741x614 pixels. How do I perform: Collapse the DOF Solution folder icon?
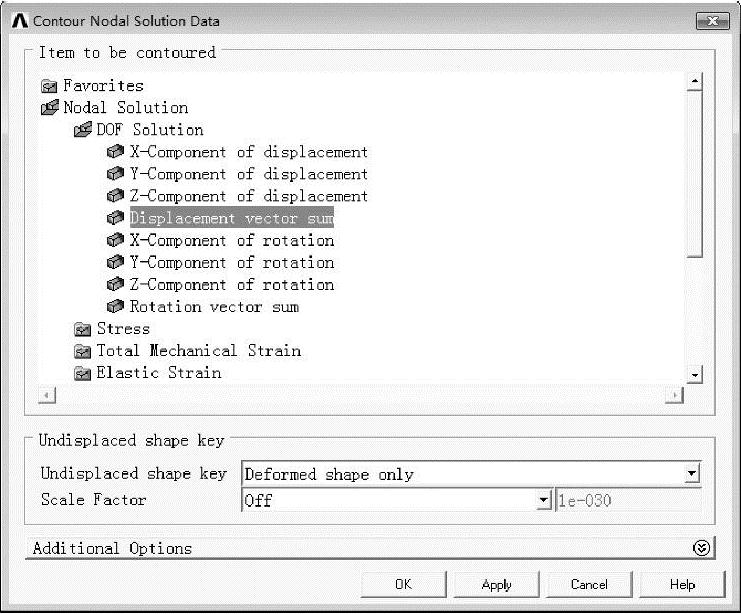point(83,130)
